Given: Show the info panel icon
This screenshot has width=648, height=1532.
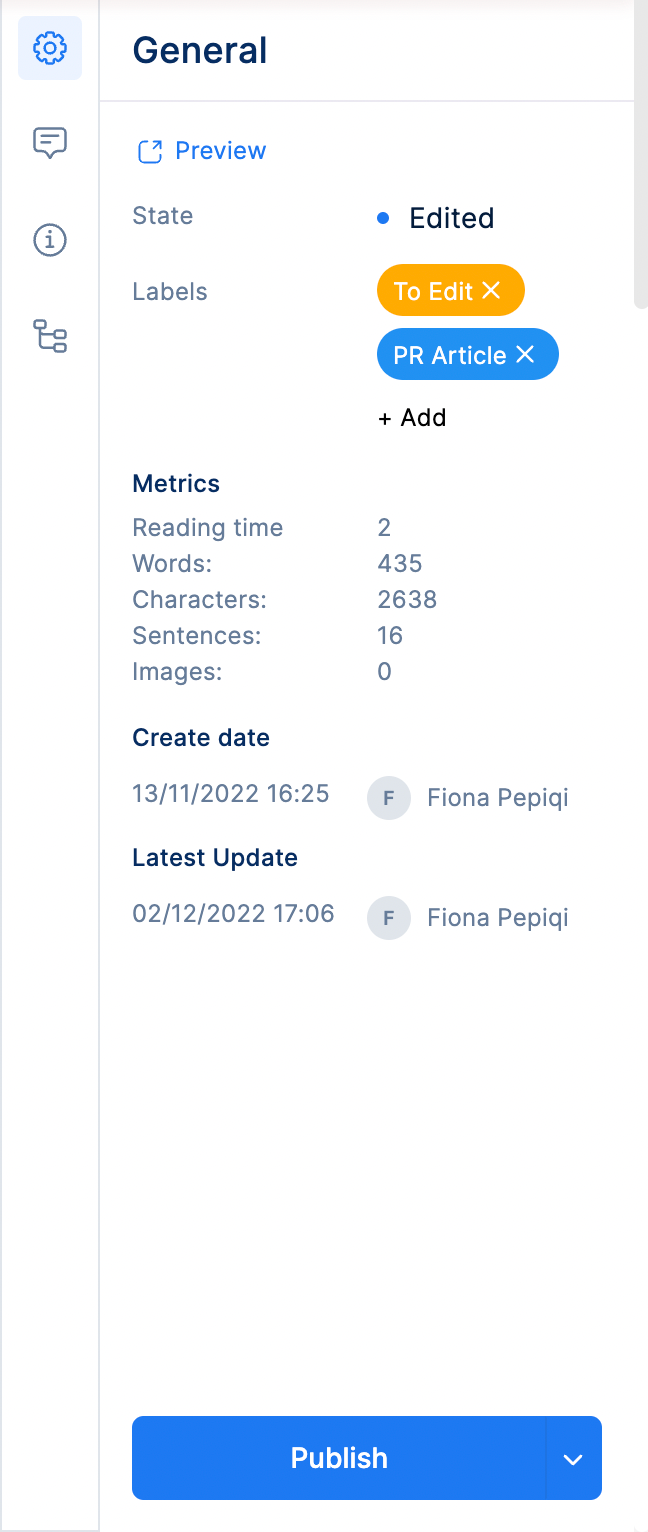Looking at the screenshot, I should pyautogui.click(x=49, y=240).
